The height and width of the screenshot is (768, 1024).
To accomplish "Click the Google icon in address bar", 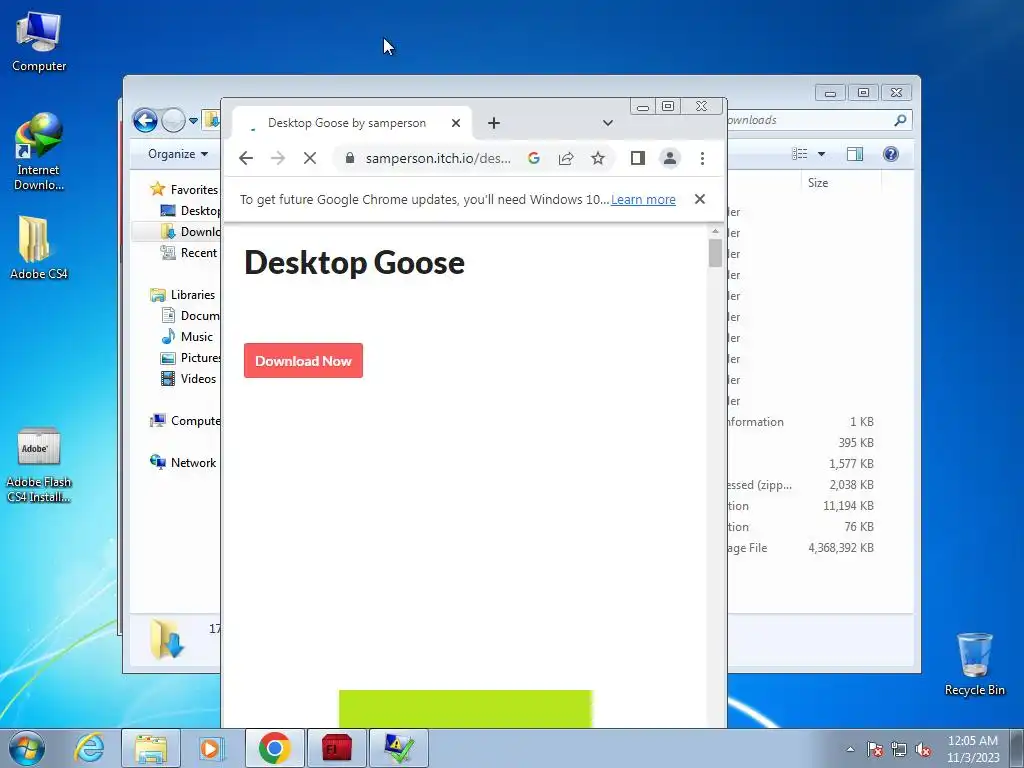I will (534, 158).
